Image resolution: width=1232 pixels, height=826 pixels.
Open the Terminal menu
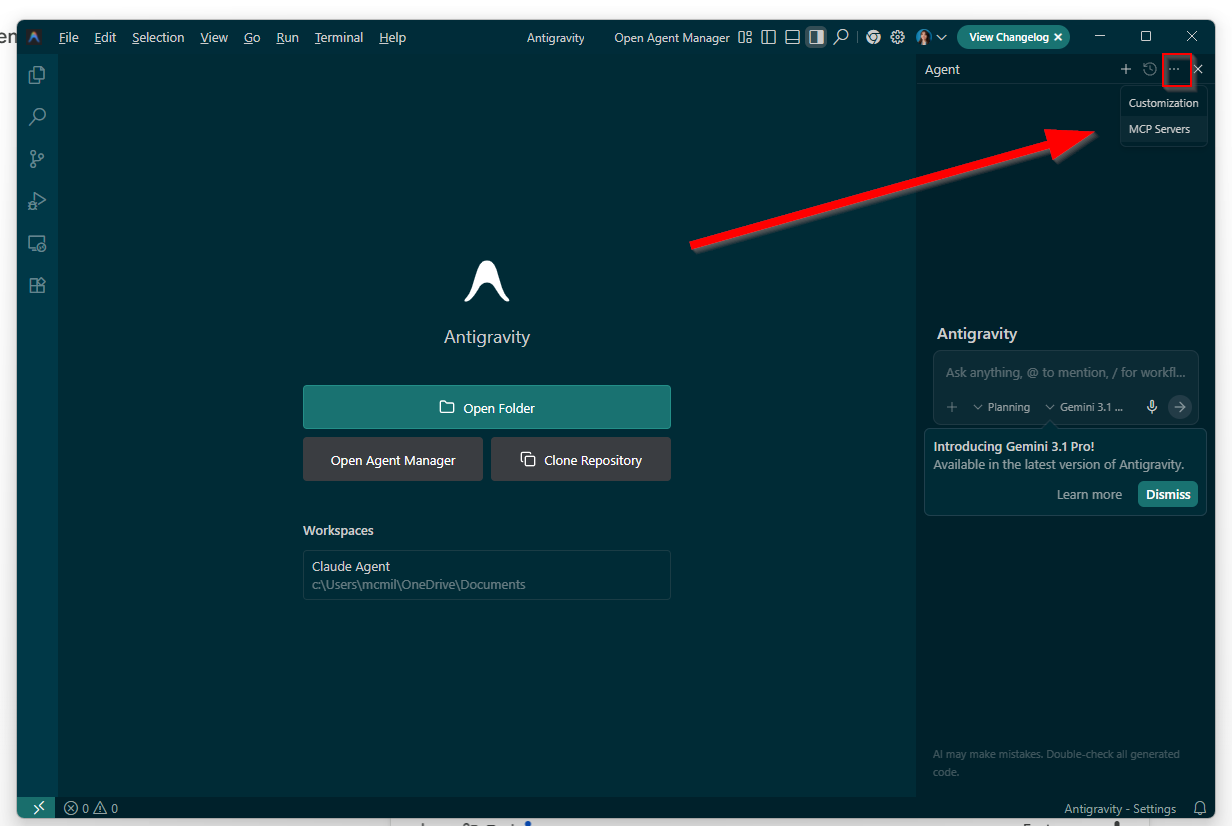point(339,37)
